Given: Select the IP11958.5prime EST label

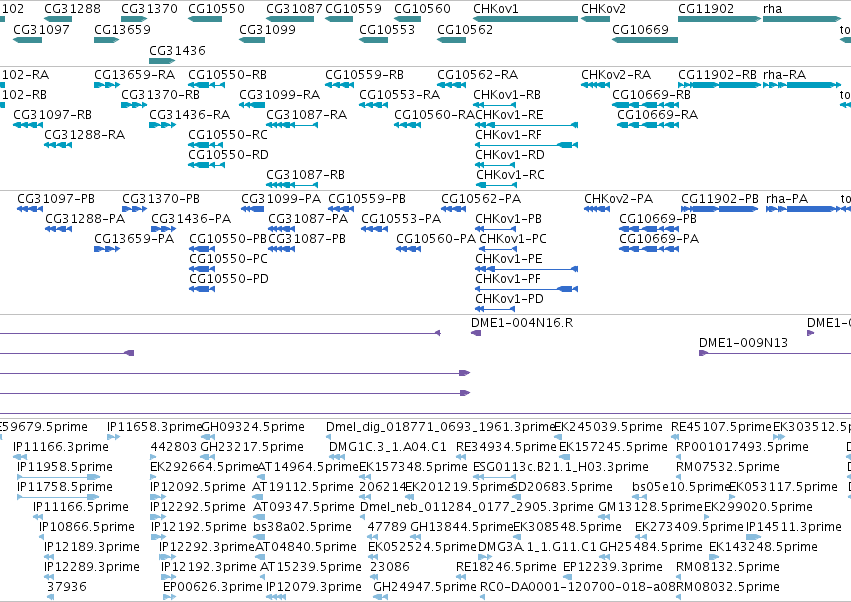Looking at the screenshot, I should point(65,467).
